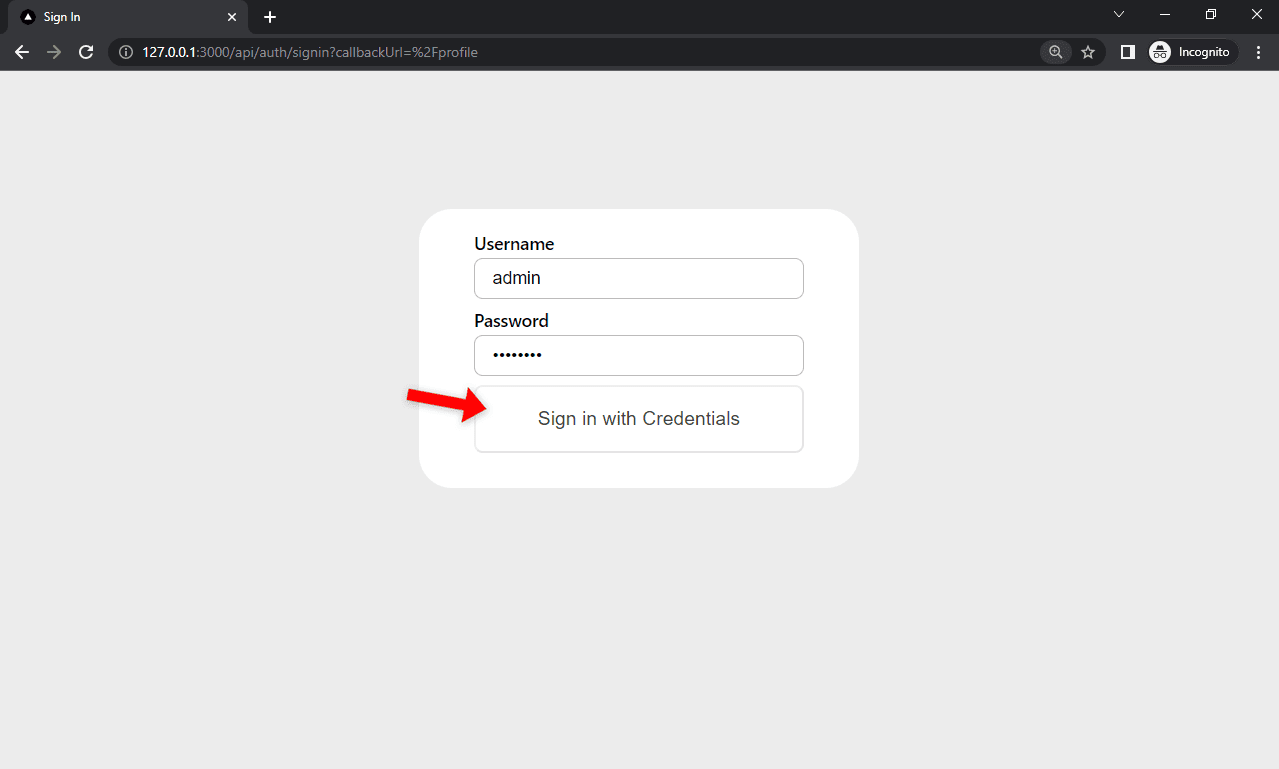This screenshot has height=769, width=1279.
Task: Bookmark this page with the star icon
Action: pyautogui.click(x=1088, y=52)
